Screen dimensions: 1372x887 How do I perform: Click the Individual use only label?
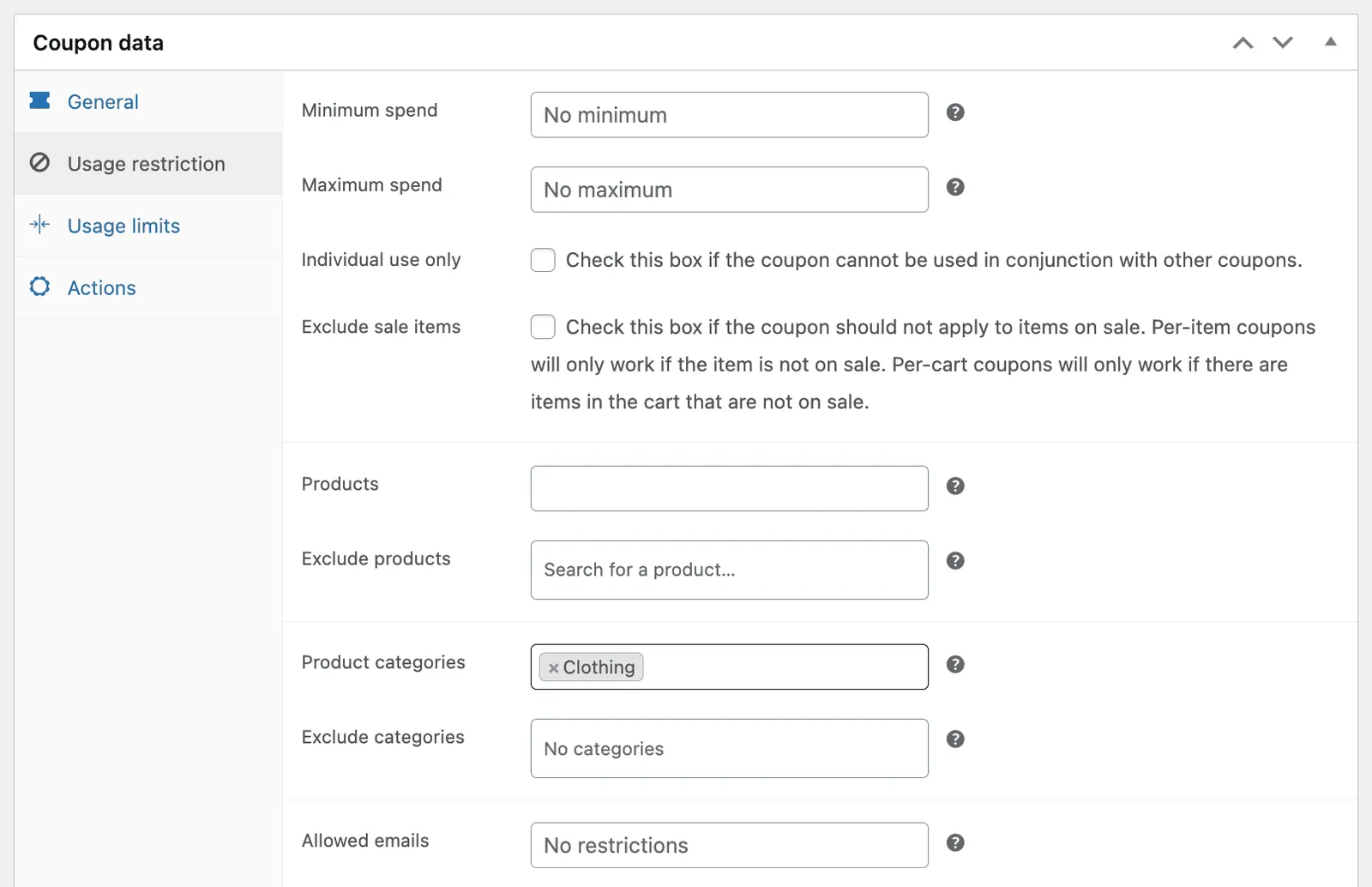[x=381, y=260]
